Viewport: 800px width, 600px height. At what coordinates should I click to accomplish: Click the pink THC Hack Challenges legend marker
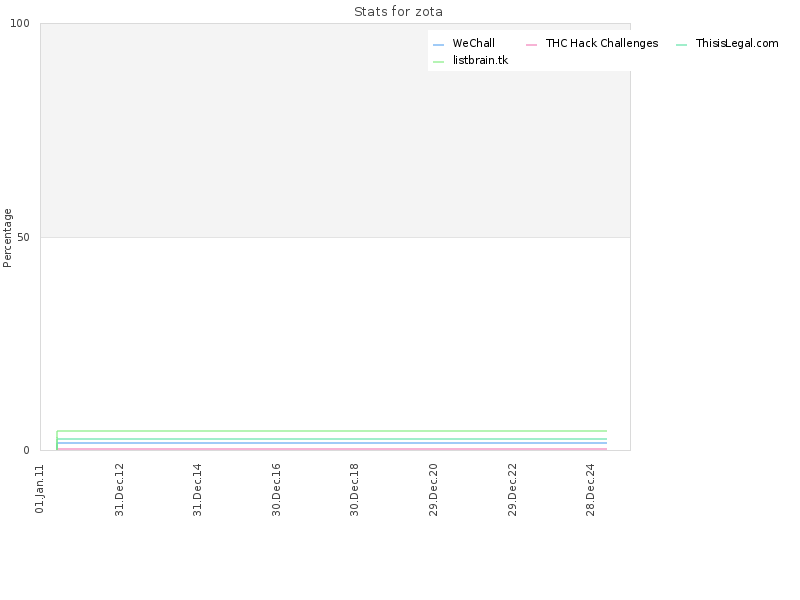click(x=531, y=45)
